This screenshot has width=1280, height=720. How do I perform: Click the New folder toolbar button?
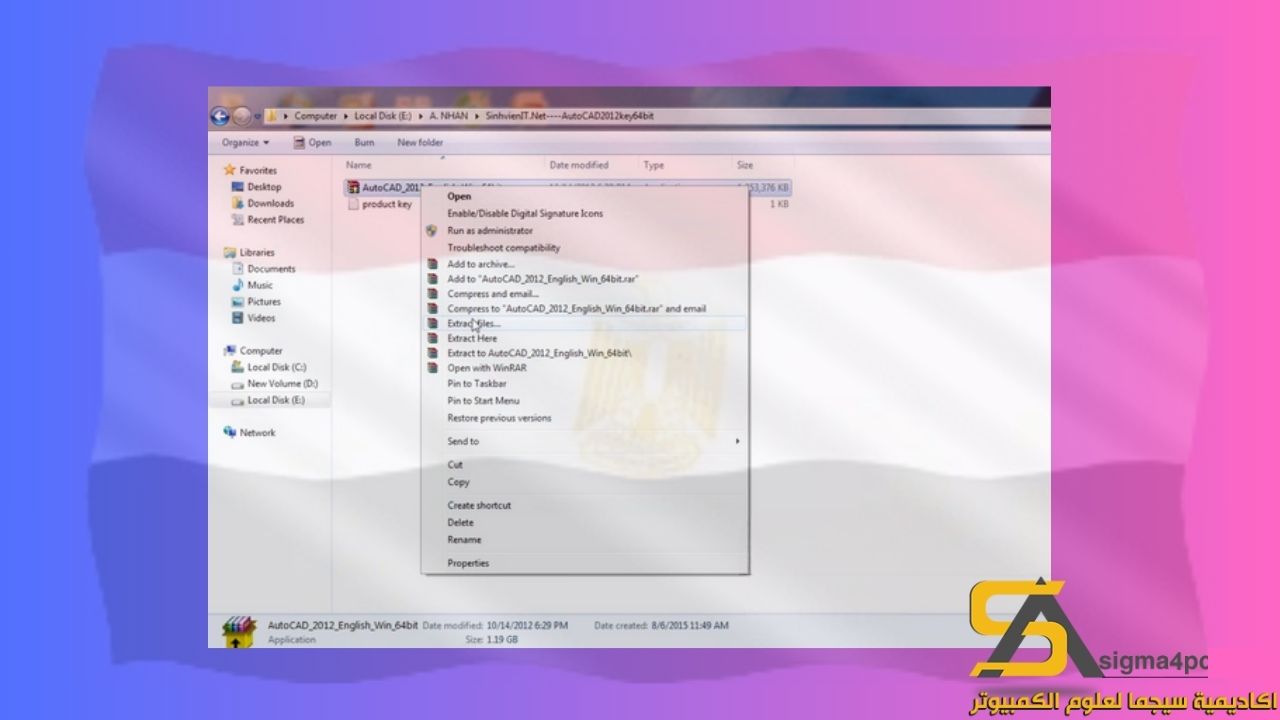point(420,143)
